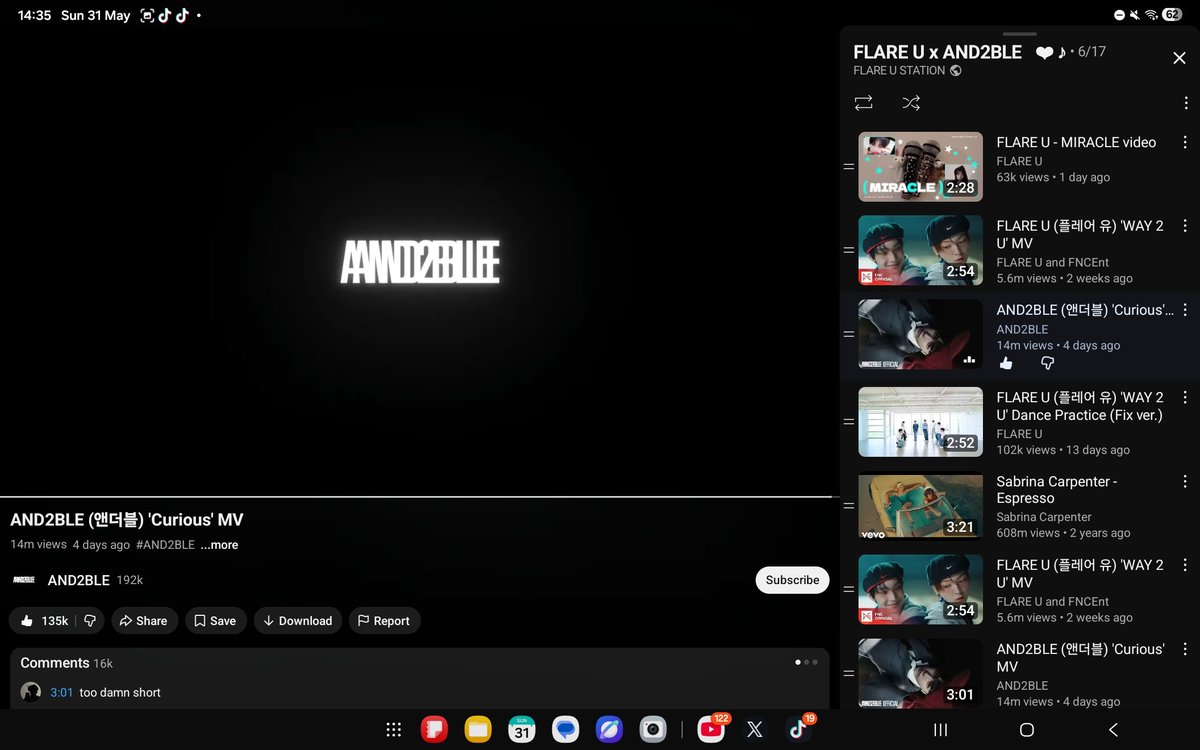The height and width of the screenshot is (750, 1200).
Task: Select the comment 'too damn short'
Action: [x=120, y=692]
